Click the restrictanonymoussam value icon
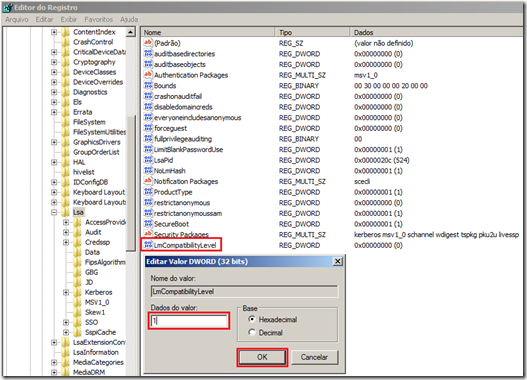527x380 pixels. pos(148,213)
